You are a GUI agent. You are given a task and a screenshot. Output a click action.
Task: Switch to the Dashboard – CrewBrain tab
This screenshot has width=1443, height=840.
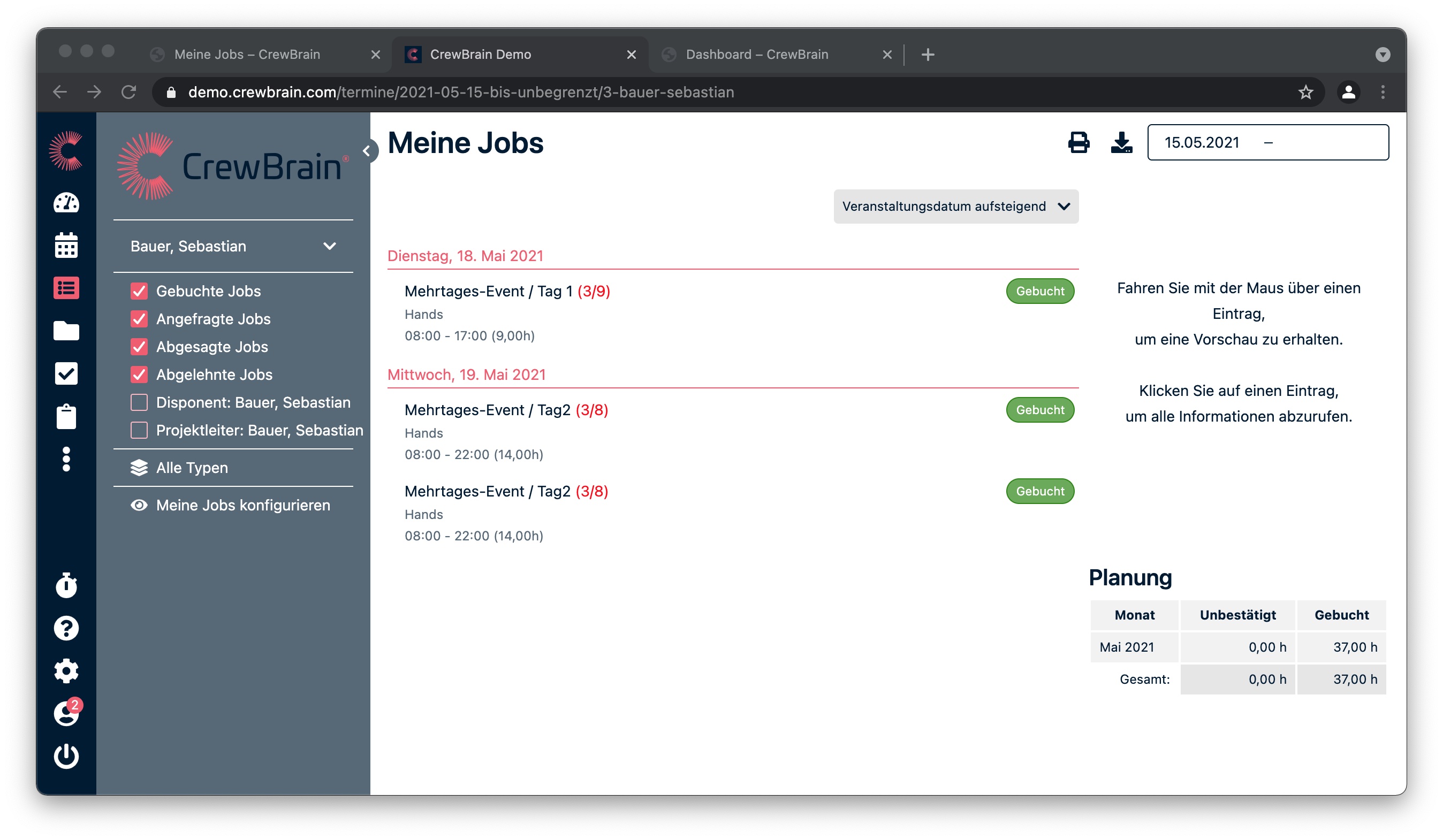pos(757,55)
